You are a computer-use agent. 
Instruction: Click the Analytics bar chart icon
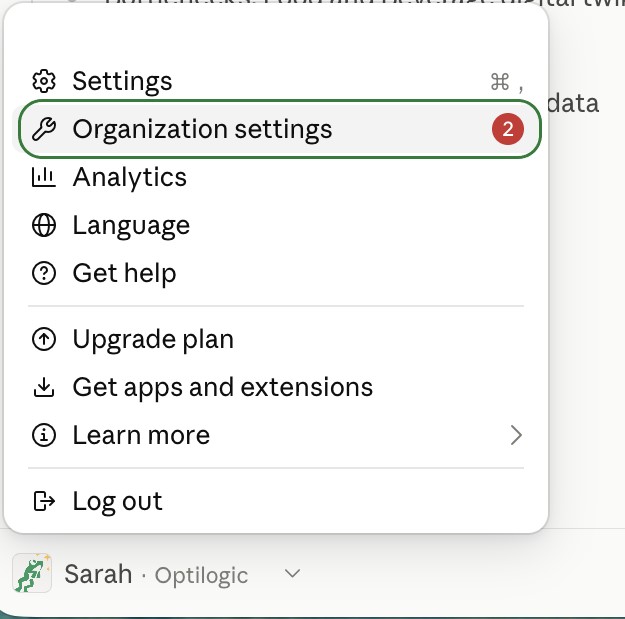coord(44,177)
